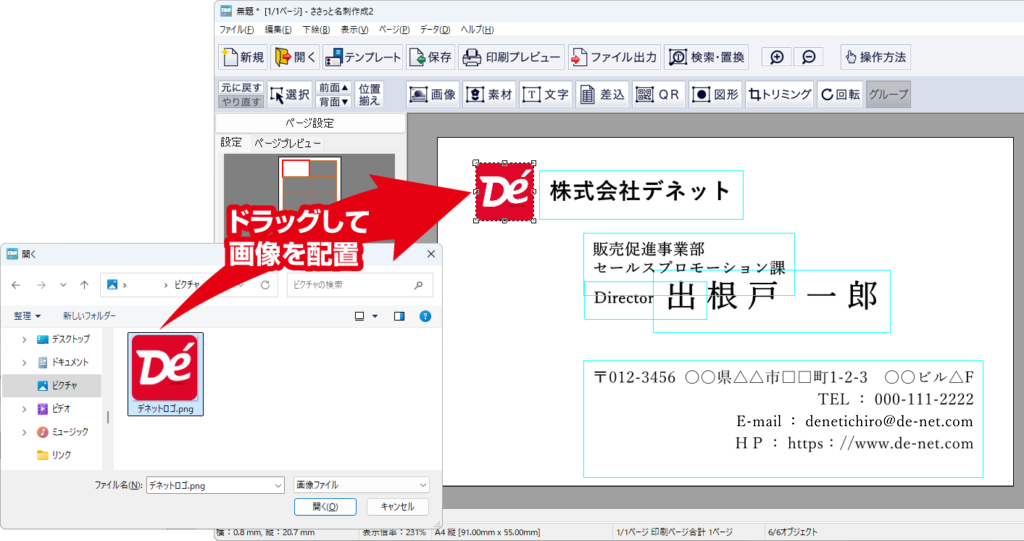Select the 文字 (Text) tool
The width and height of the screenshot is (1024, 541).
point(545,94)
